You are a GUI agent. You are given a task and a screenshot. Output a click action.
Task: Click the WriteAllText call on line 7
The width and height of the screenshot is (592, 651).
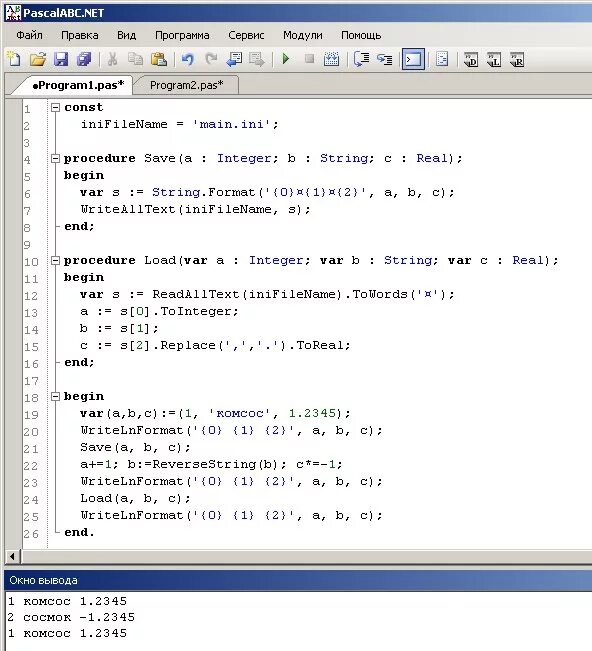[x=195, y=209]
